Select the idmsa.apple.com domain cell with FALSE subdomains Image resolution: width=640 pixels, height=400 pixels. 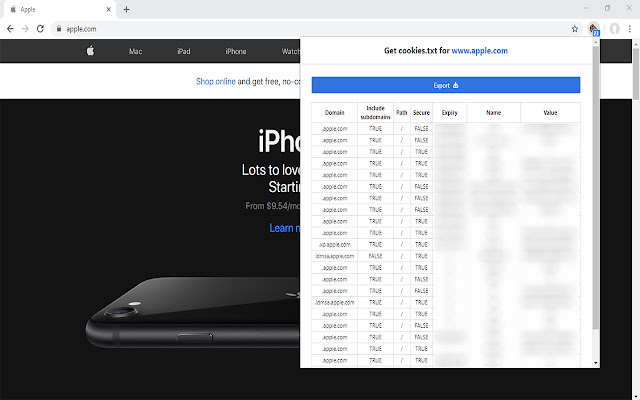(x=334, y=256)
